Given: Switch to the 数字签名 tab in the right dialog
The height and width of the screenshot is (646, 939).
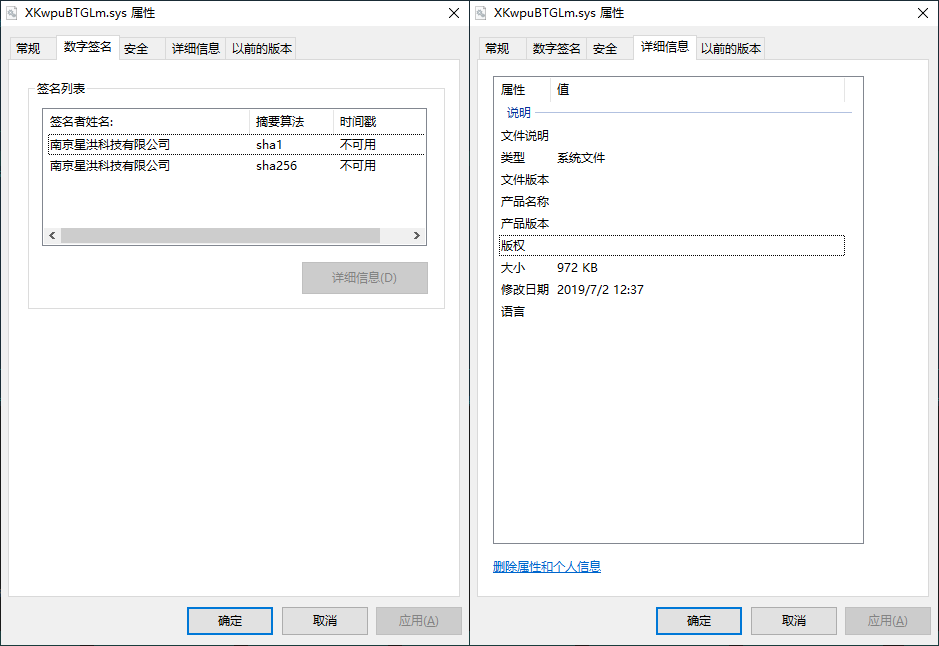Looking at the screenshot, I should point(556,48).
